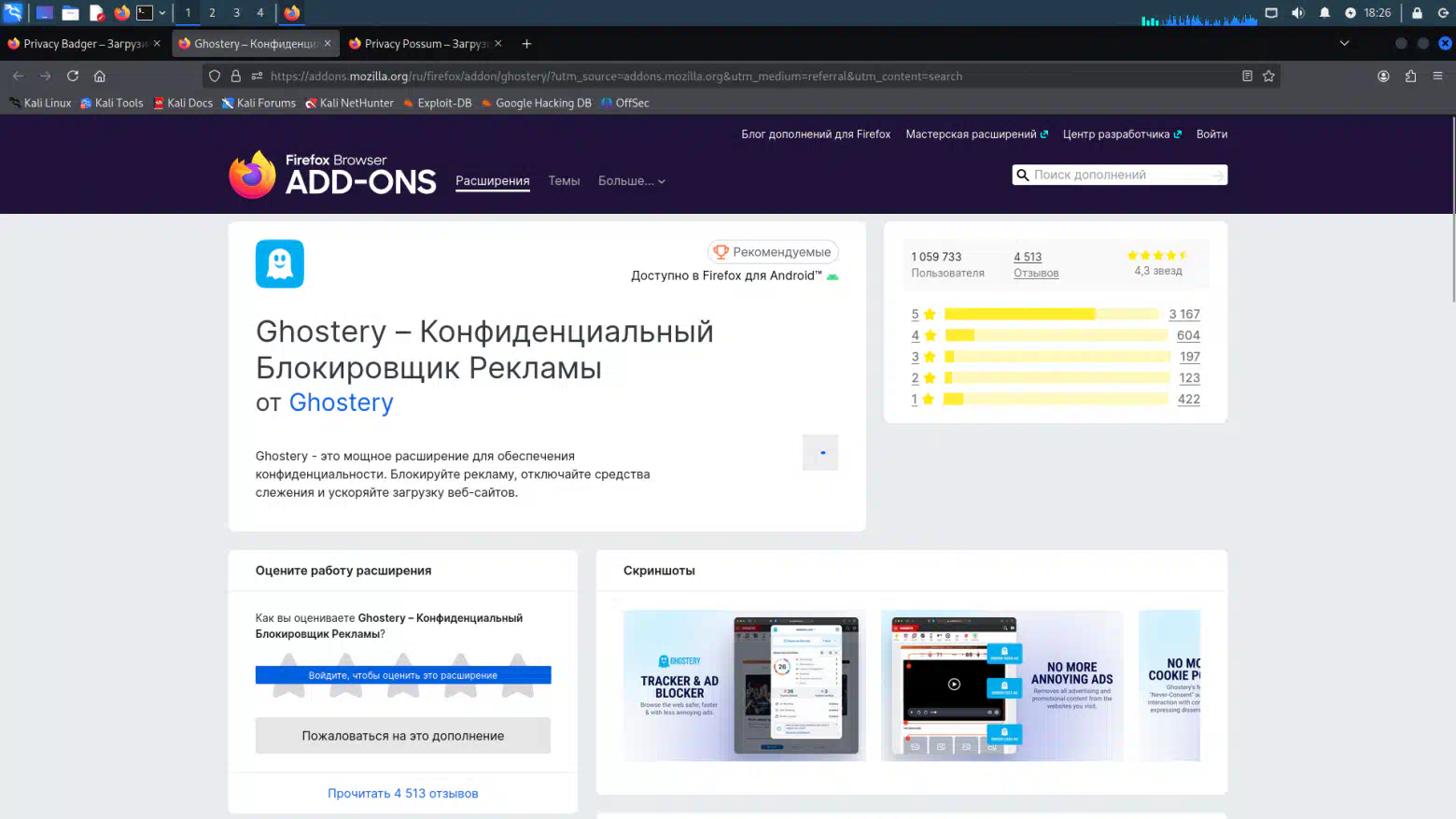The image size is (1456, 819).
Task: Click the site security padlock icon
Action: (x=236, y=77)
